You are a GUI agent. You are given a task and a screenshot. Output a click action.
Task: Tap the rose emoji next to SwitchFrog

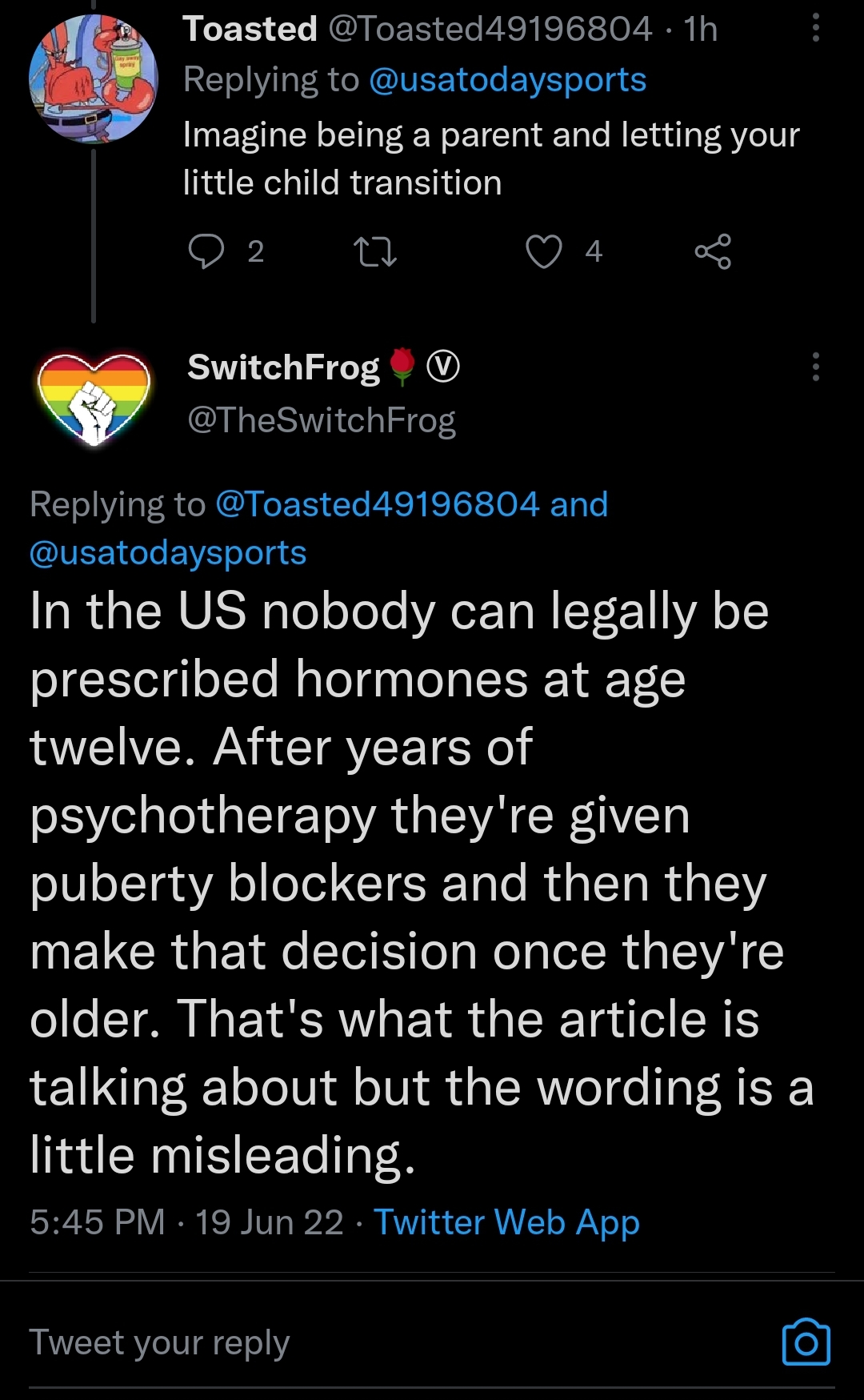pyautogui.click(x=402, y=367)
